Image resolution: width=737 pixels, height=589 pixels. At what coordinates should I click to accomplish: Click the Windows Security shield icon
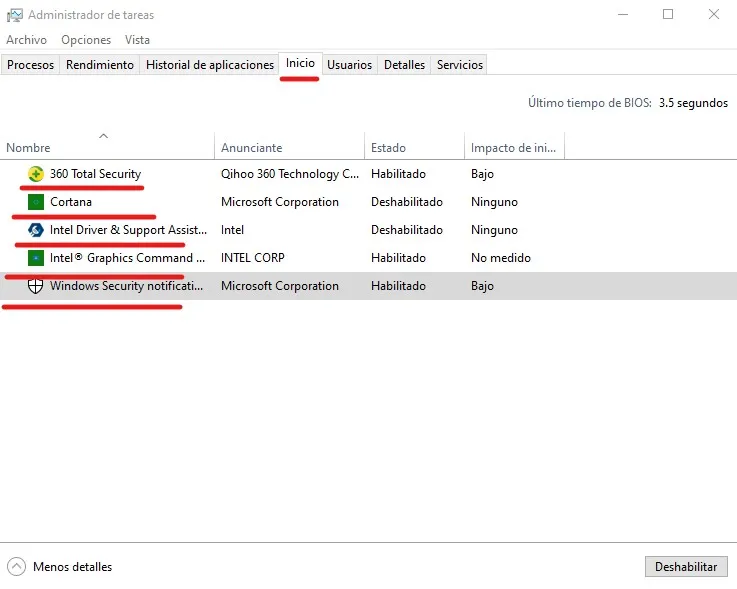pos(36,286)
